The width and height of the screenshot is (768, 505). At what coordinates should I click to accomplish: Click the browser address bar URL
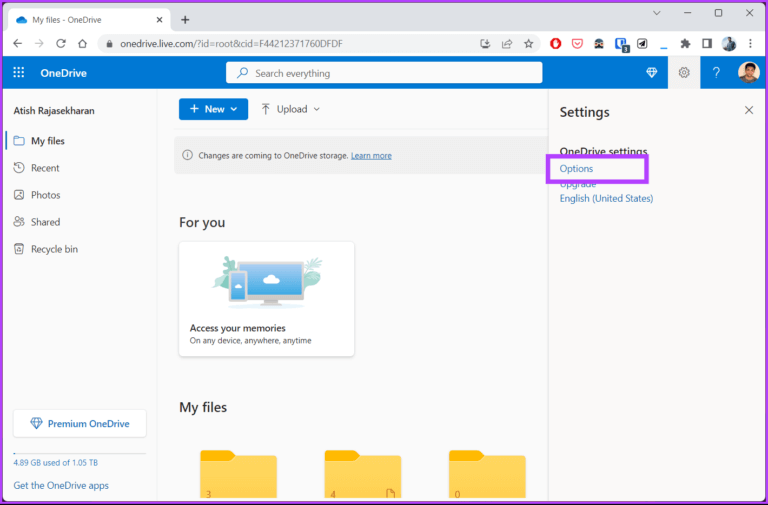click(x=231, y=44)
